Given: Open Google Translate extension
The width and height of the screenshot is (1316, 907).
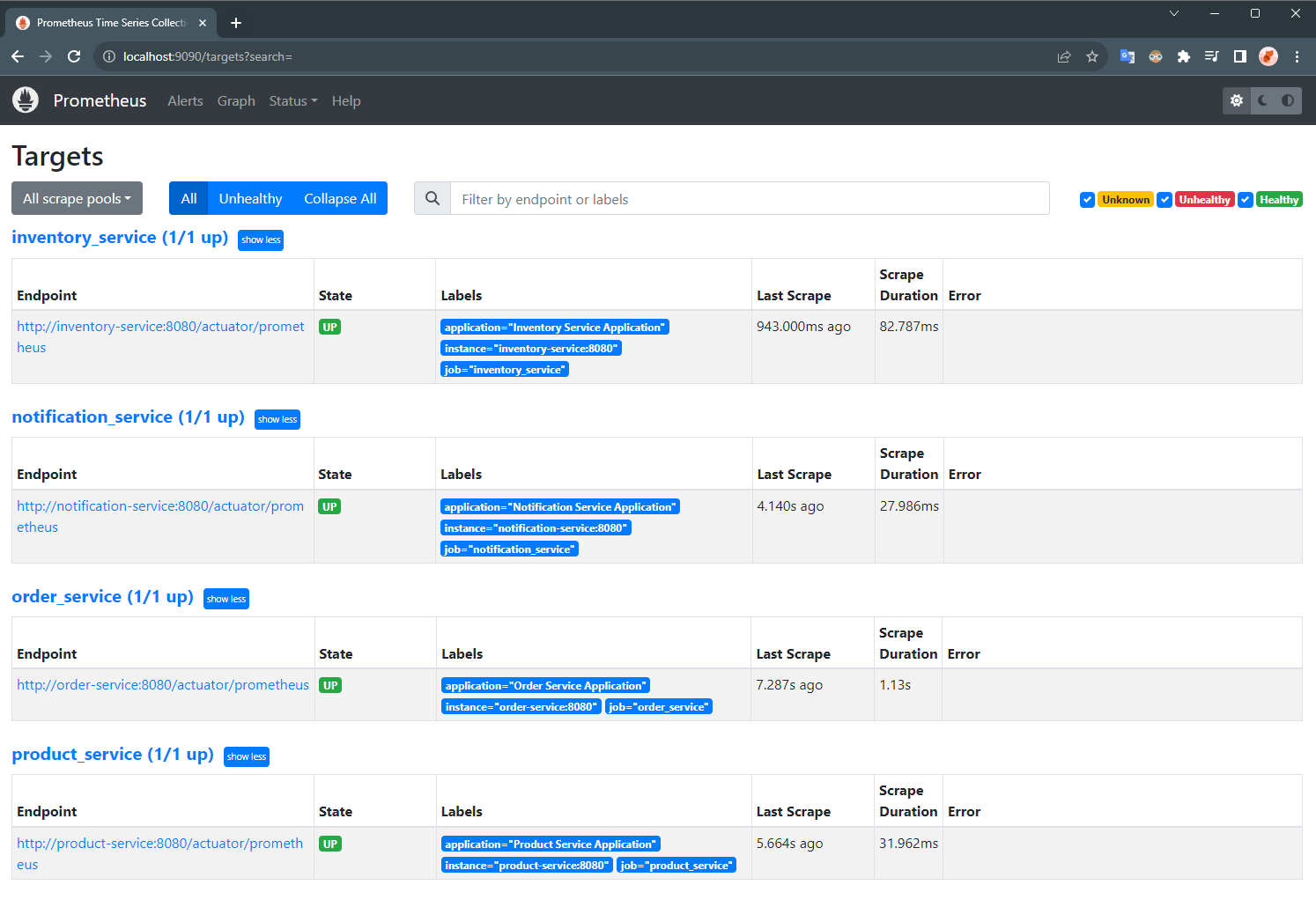Looking at the screenshot, I should (1127, 56).
